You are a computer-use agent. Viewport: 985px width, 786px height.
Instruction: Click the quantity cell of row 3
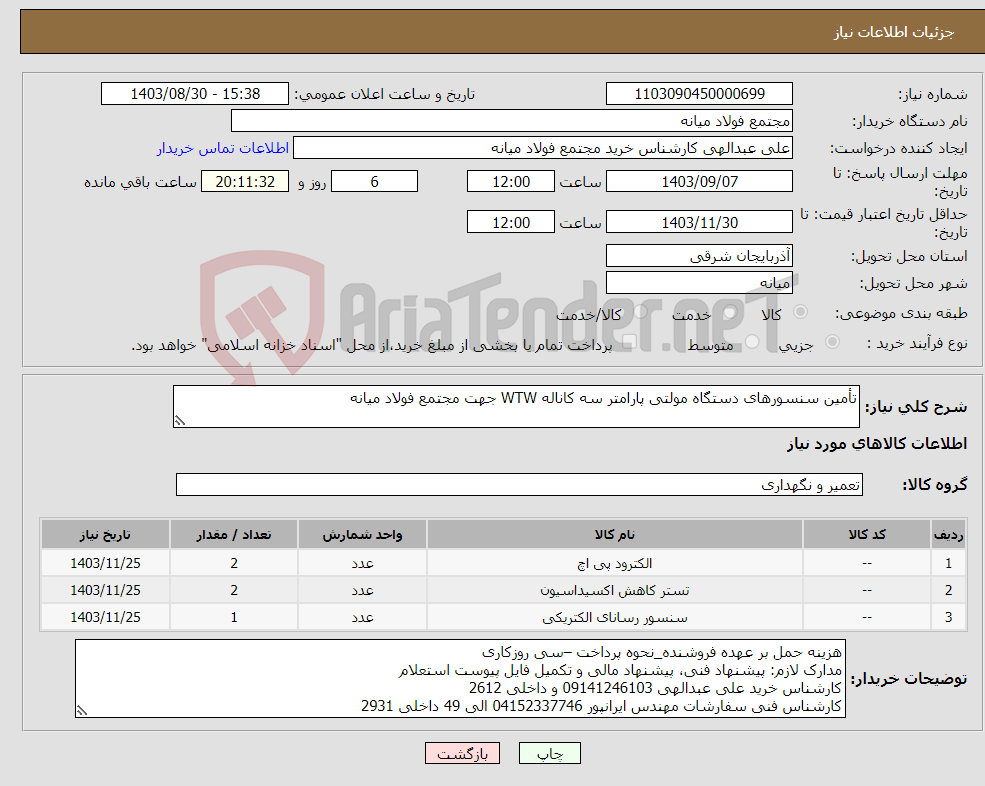(234, 617)
